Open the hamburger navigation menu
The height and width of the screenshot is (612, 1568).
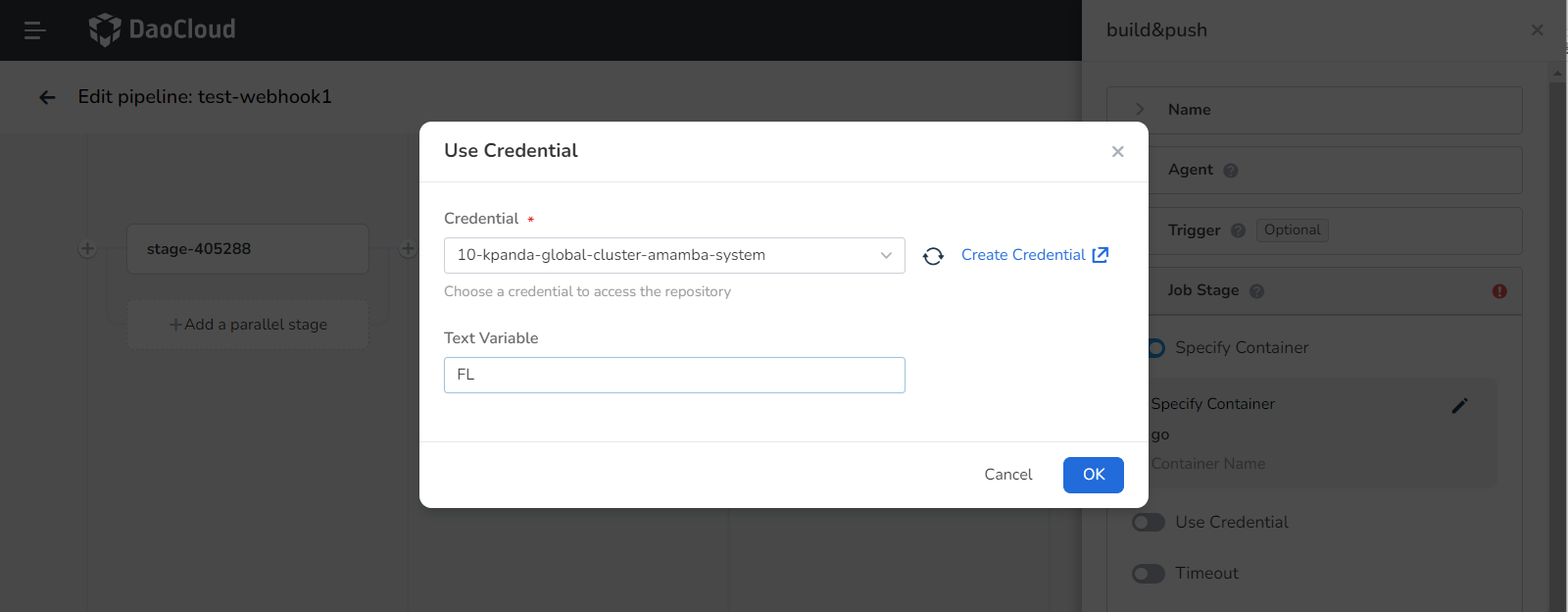coord(35,30)
